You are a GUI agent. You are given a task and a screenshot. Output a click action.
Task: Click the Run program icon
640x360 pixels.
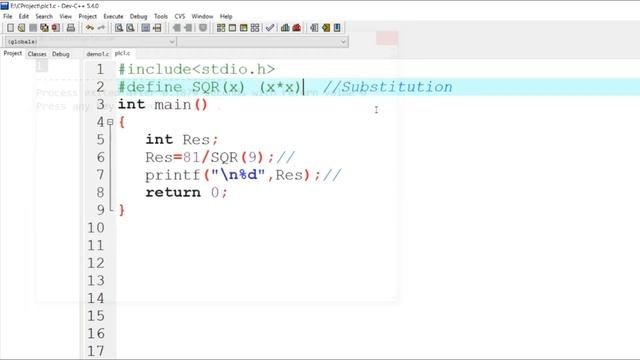pos(232,28)
